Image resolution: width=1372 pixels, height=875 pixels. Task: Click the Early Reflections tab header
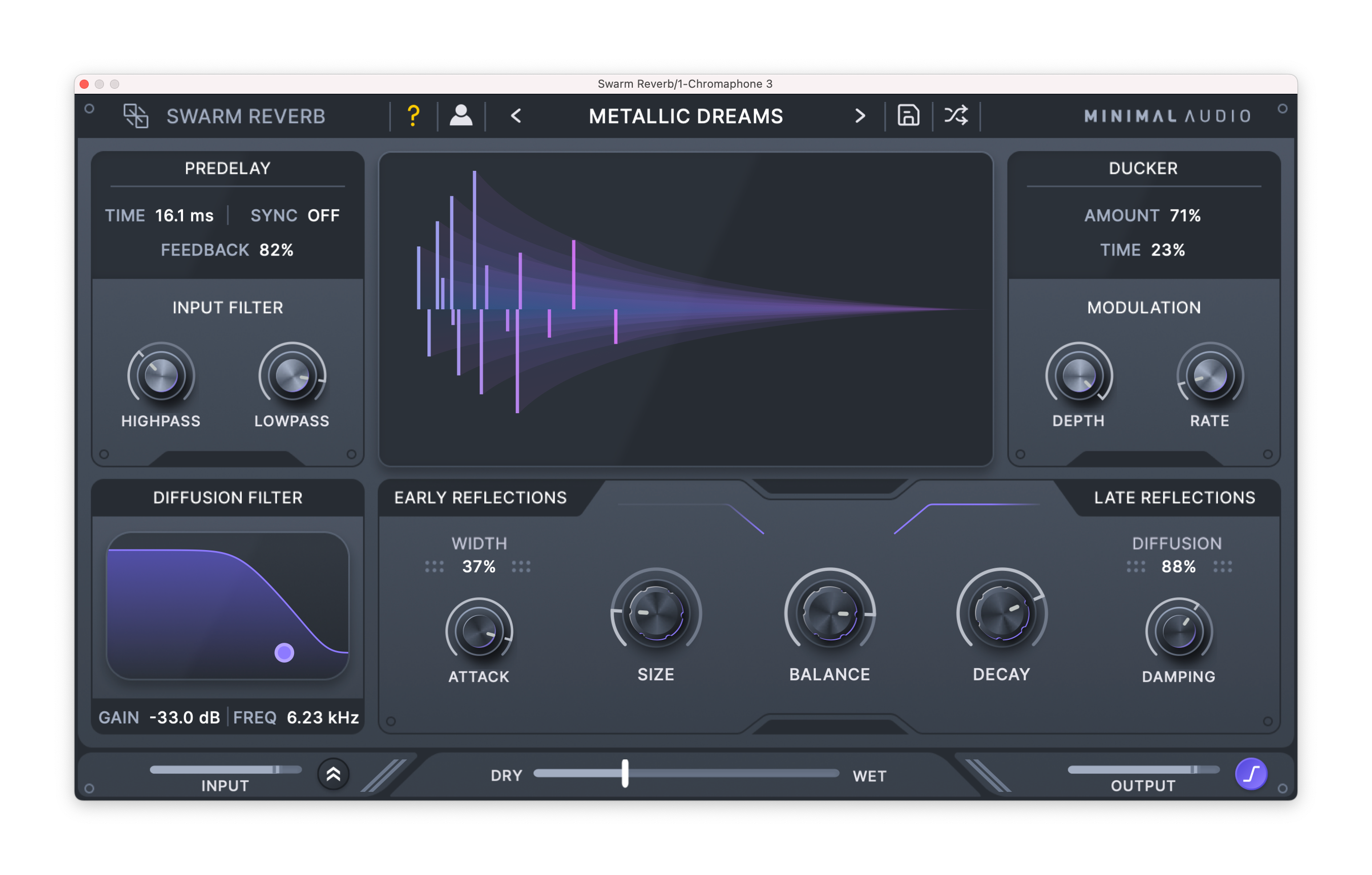point(480,498)
